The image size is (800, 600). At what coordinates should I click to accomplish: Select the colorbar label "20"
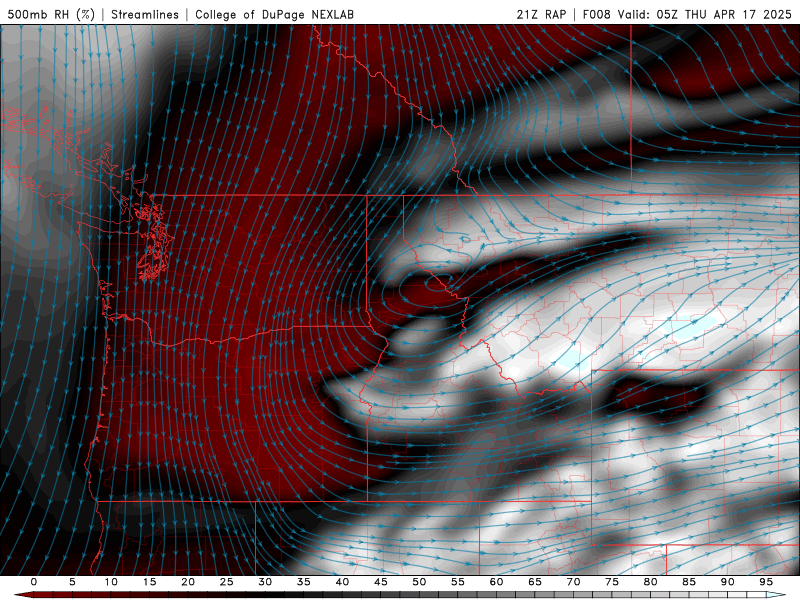(x=188, y=582)
